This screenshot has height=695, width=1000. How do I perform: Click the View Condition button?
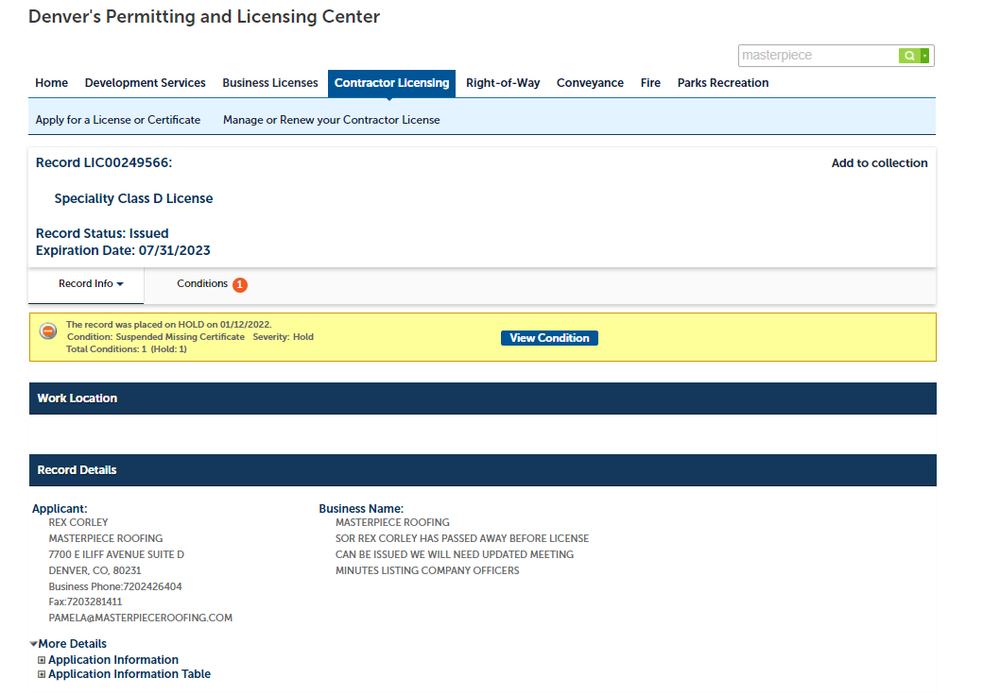pyautogui.click(x=549, y=338)
